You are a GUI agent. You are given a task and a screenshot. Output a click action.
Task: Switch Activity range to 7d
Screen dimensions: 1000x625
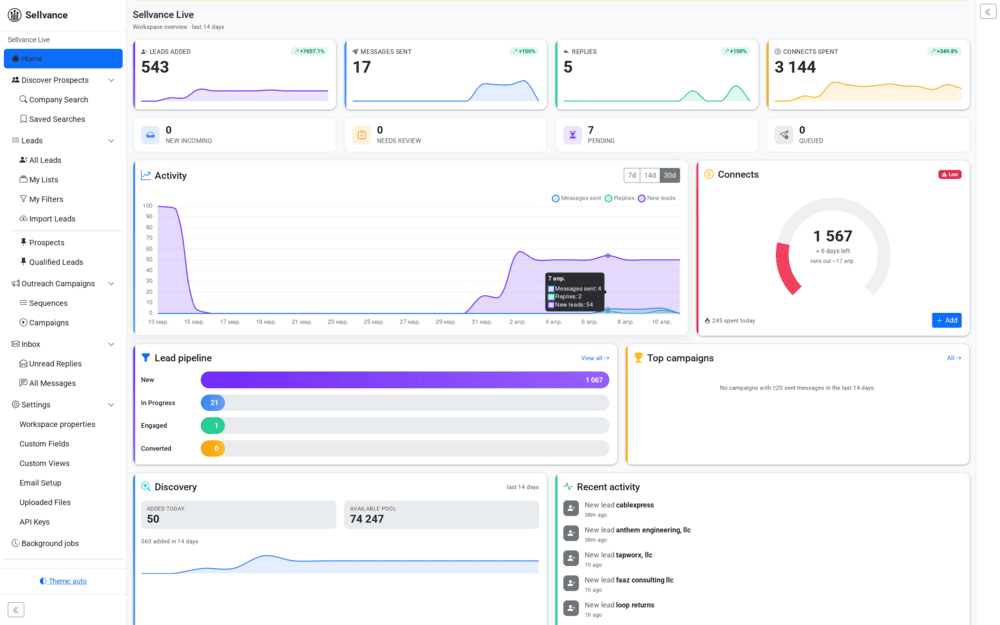[x=632, y=174]
